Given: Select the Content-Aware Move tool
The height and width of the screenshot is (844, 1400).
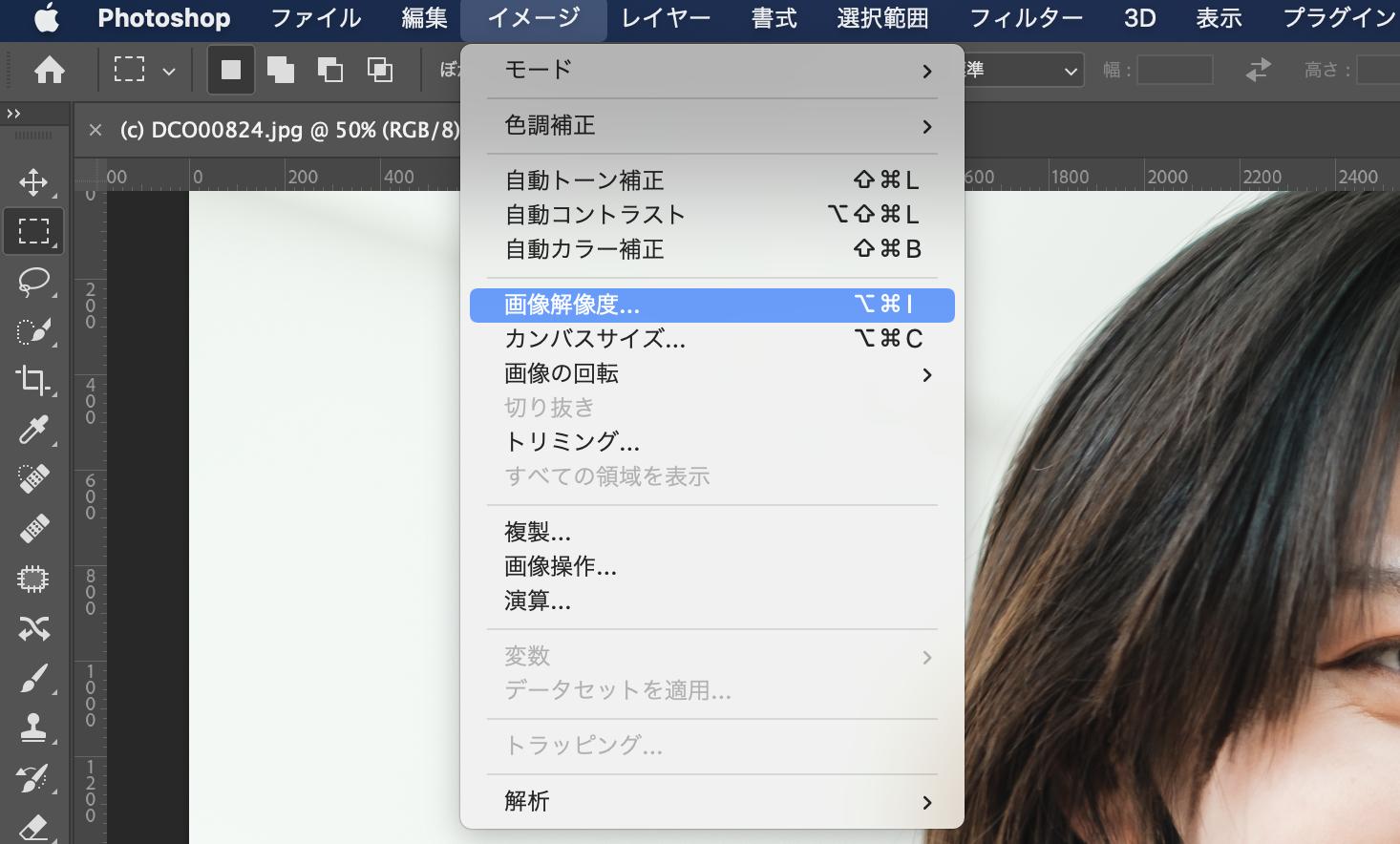Looking at the screenshot, I should [33, 628].
